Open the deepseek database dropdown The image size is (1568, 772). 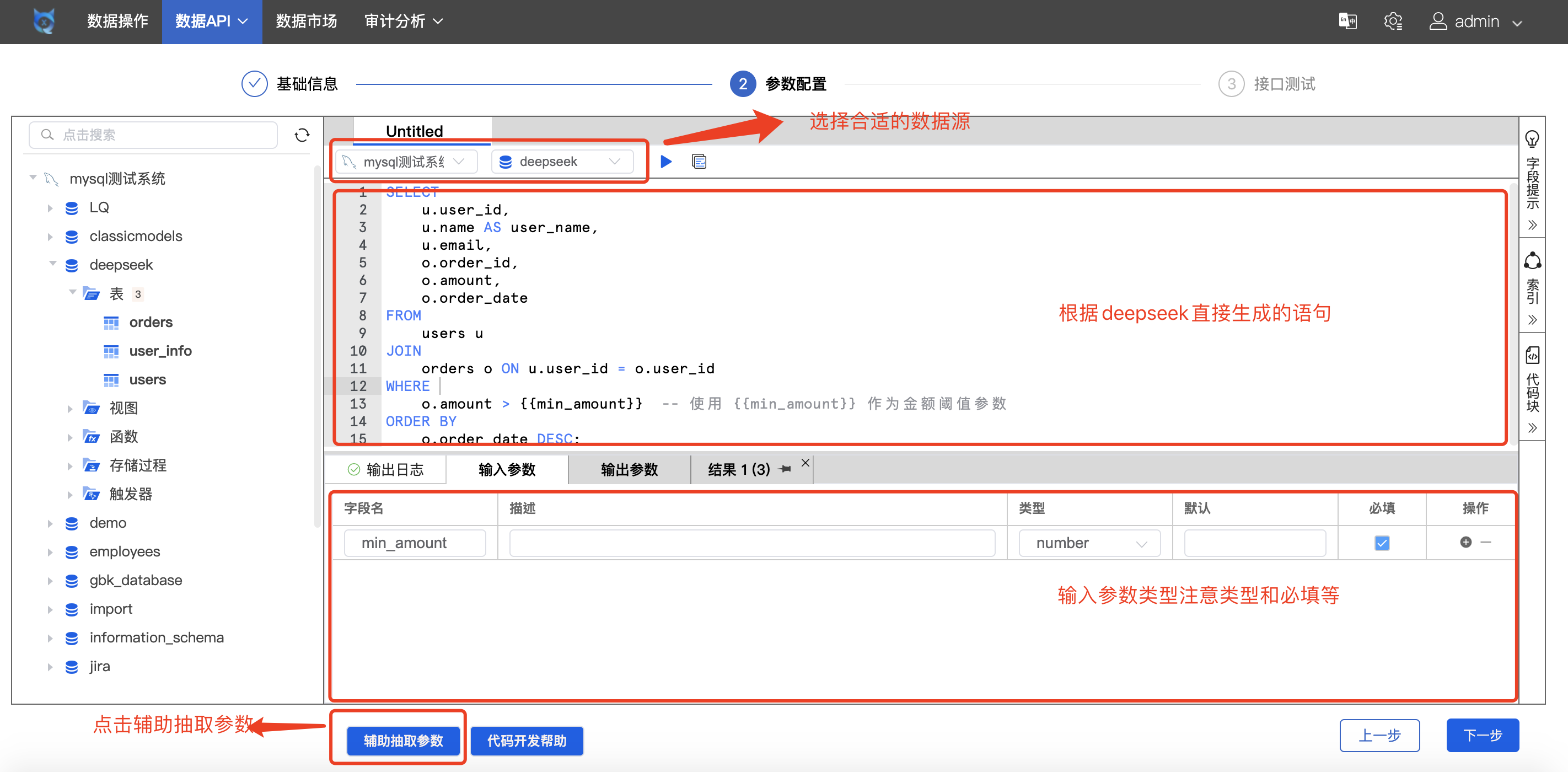tap(561, 162)
